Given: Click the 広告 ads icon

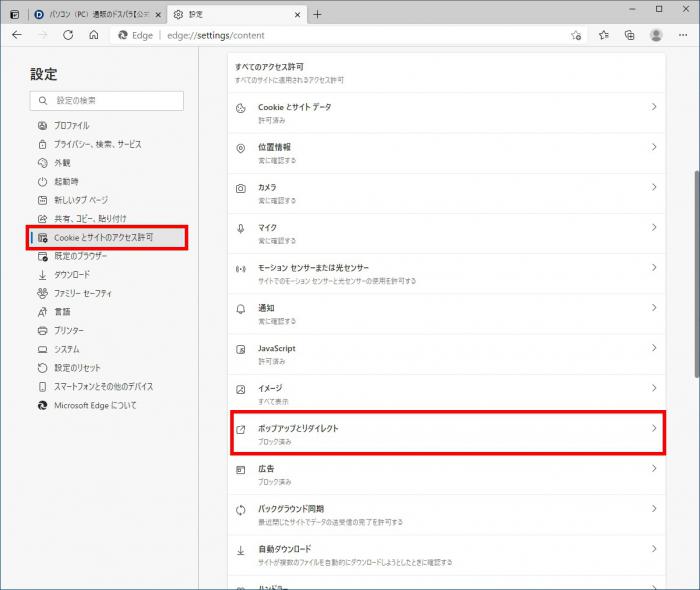Looking at the screenshot, I should pos(241,470).
